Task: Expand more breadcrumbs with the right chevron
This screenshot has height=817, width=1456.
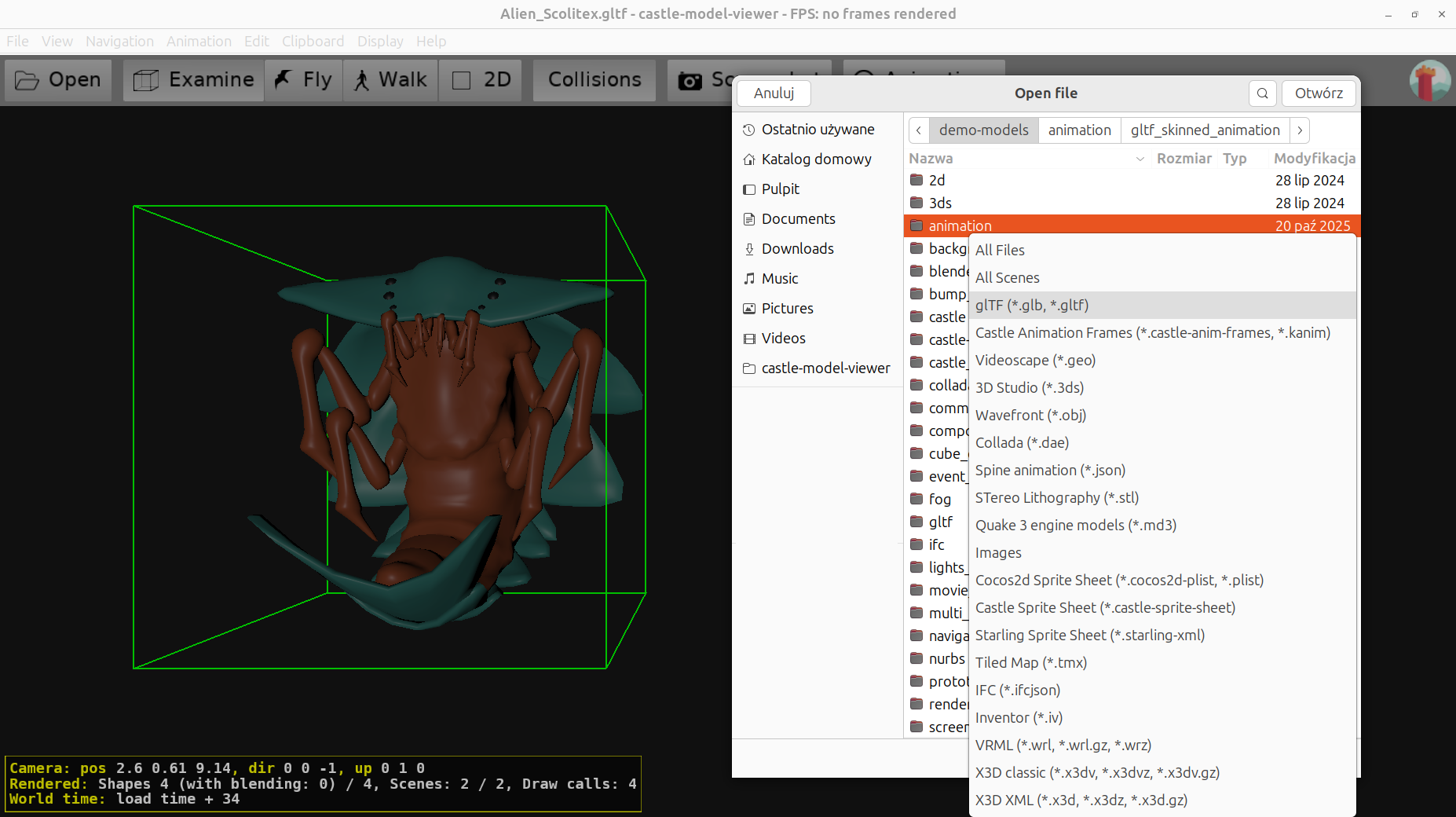Action: [x=1301, y=130]
